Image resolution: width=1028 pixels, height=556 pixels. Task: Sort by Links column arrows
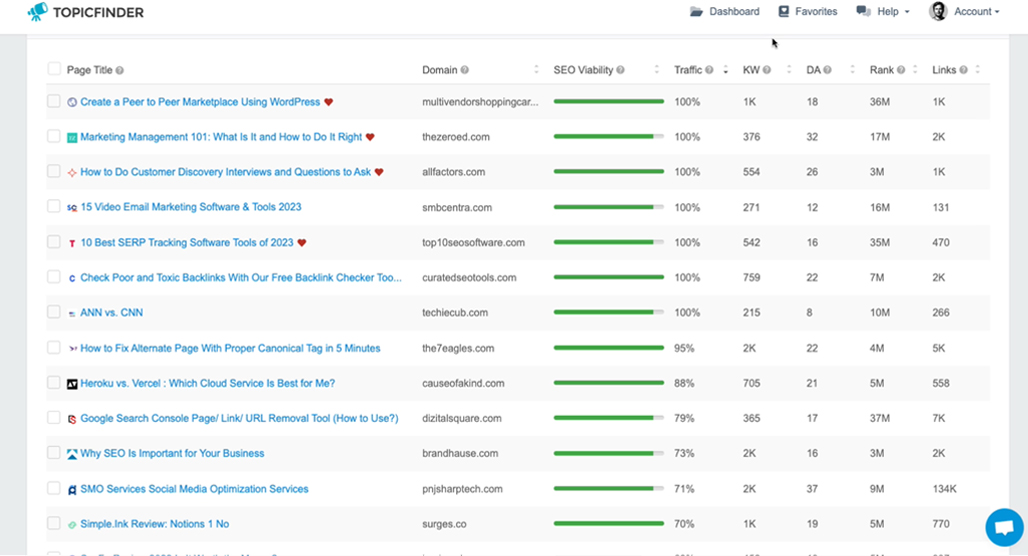pos(978,70)
